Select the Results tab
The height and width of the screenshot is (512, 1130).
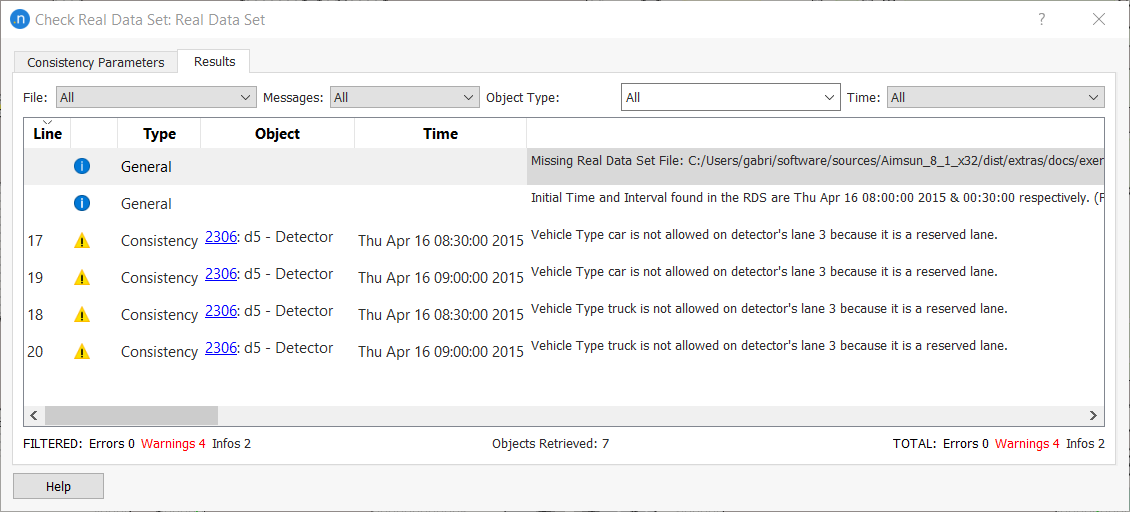point(214,61)
